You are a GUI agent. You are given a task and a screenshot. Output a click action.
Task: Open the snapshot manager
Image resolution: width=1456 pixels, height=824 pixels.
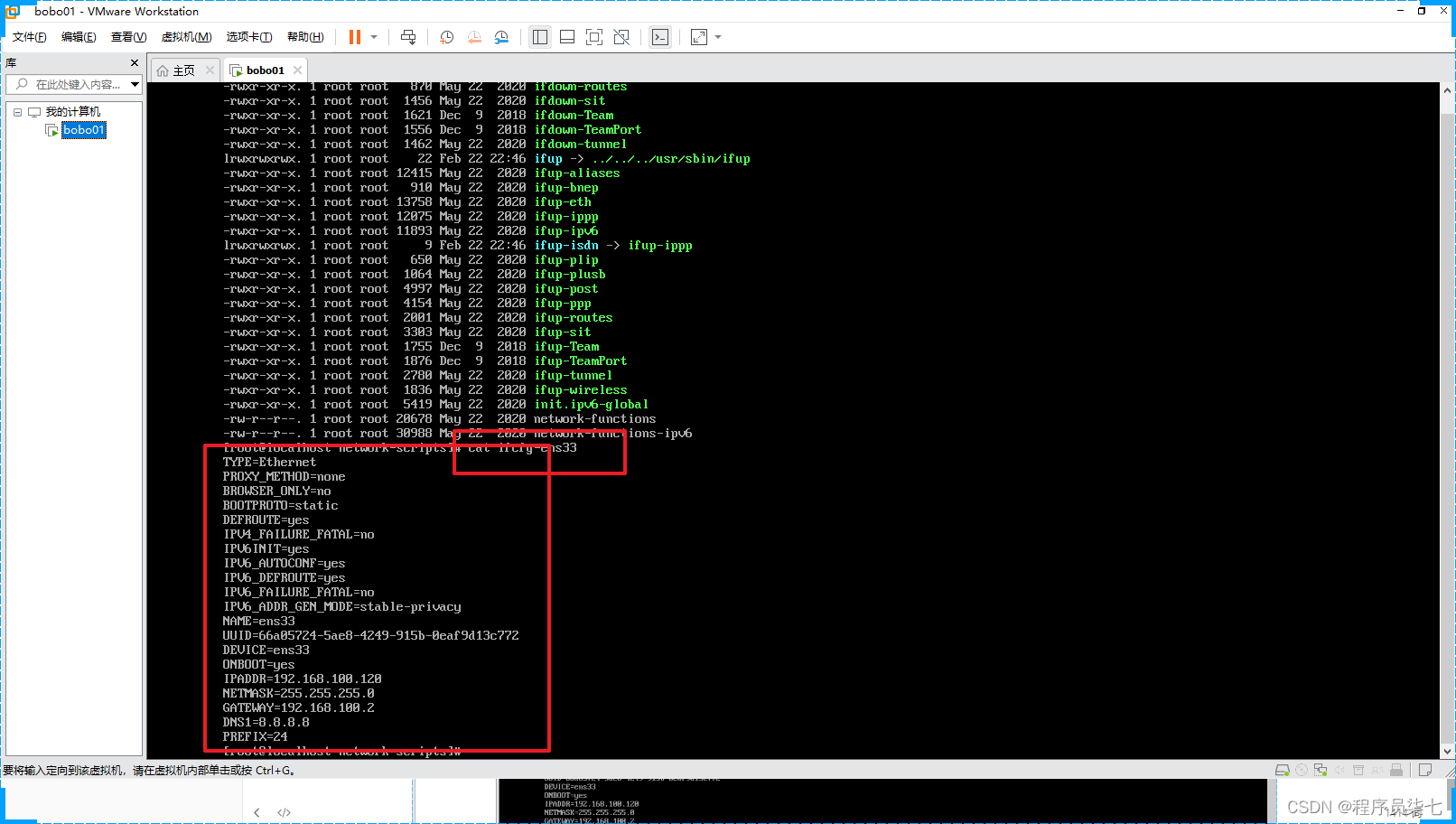pyautogui.click(x=501, y=37)
